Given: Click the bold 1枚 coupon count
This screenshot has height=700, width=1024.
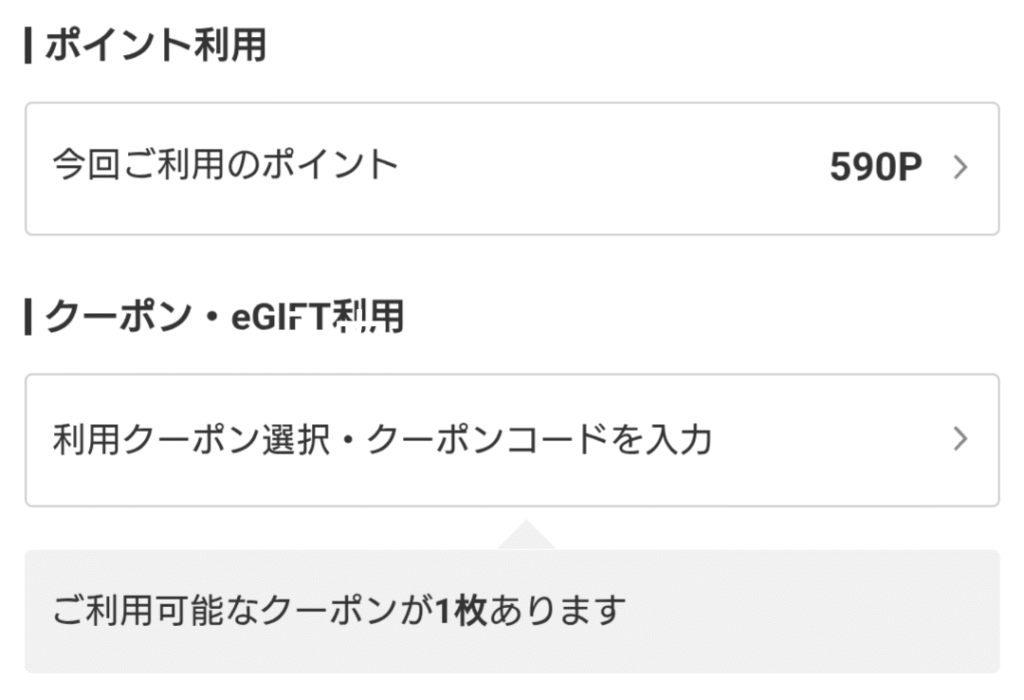Looking at the screenshot, I should [461, 609].
